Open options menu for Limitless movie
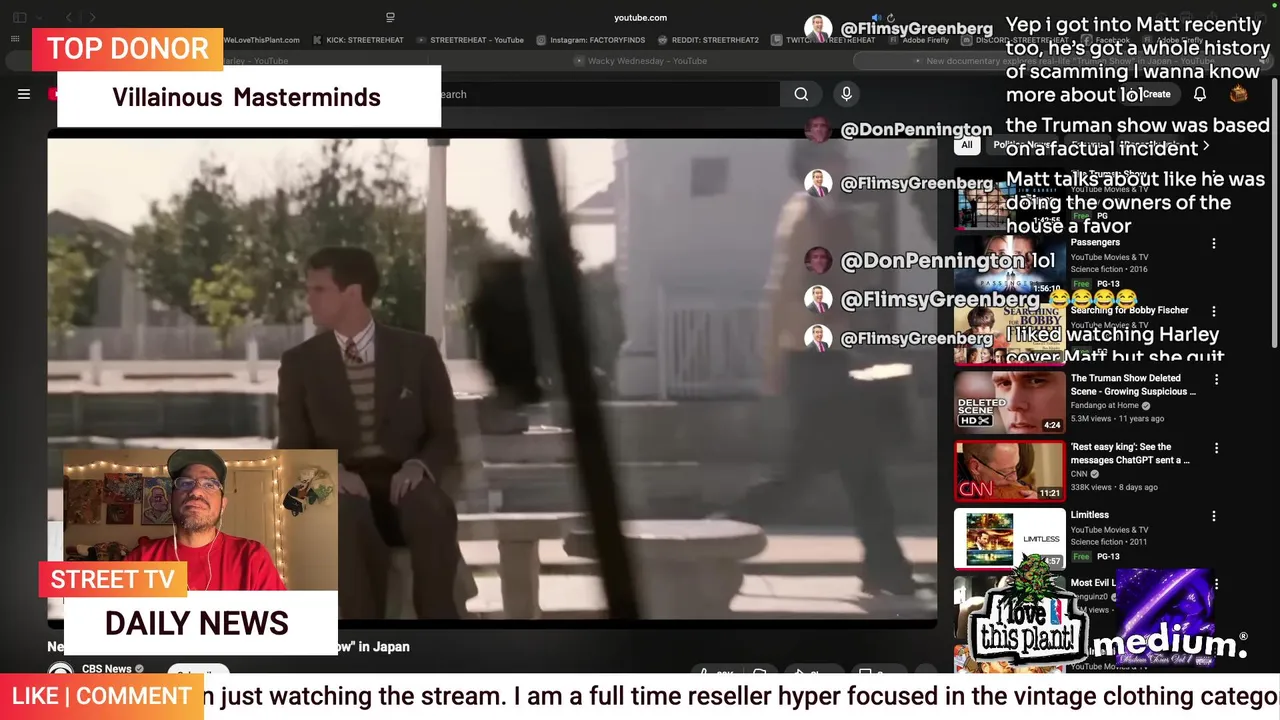 tap(1214, 516)
